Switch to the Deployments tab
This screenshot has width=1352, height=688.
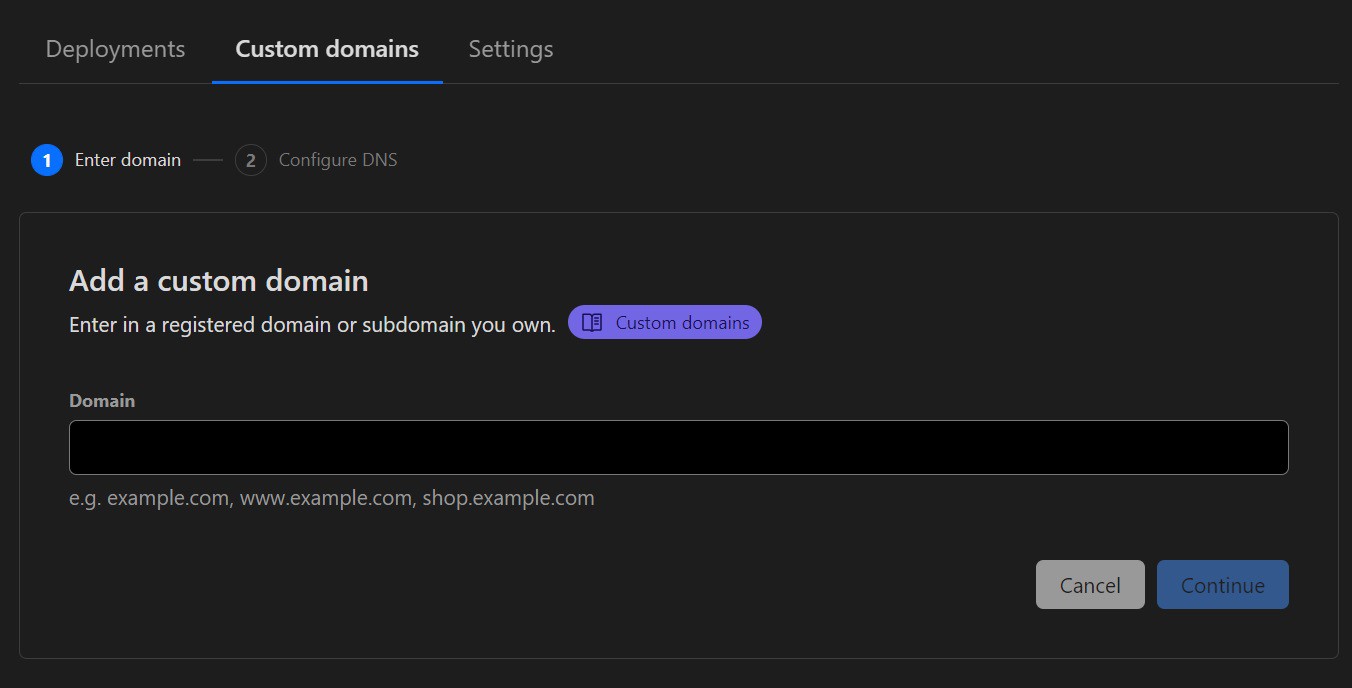[114, 48]
